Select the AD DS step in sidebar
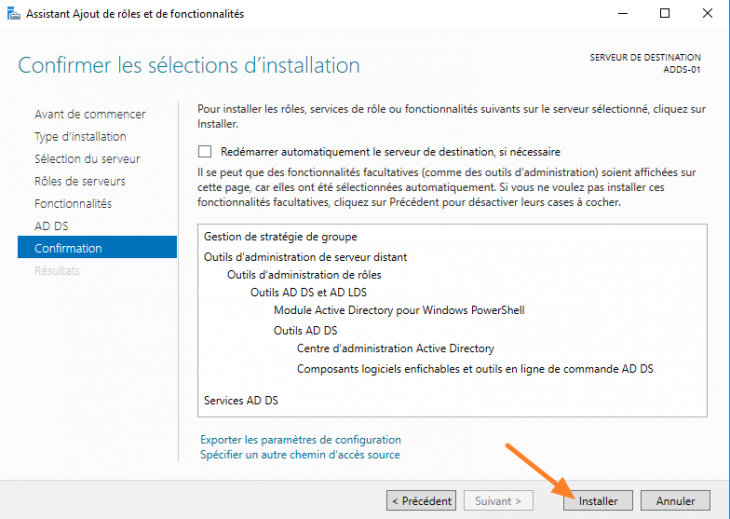This screenshot has height=519, width=730. point(51,226)
